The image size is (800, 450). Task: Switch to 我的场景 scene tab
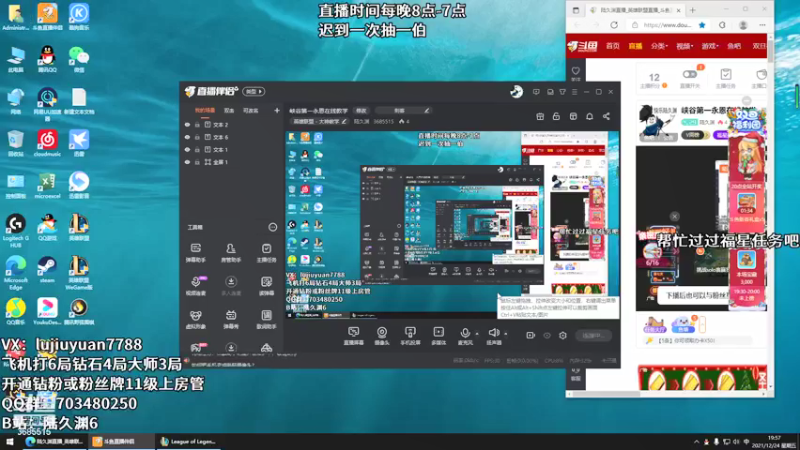point(205,110)
